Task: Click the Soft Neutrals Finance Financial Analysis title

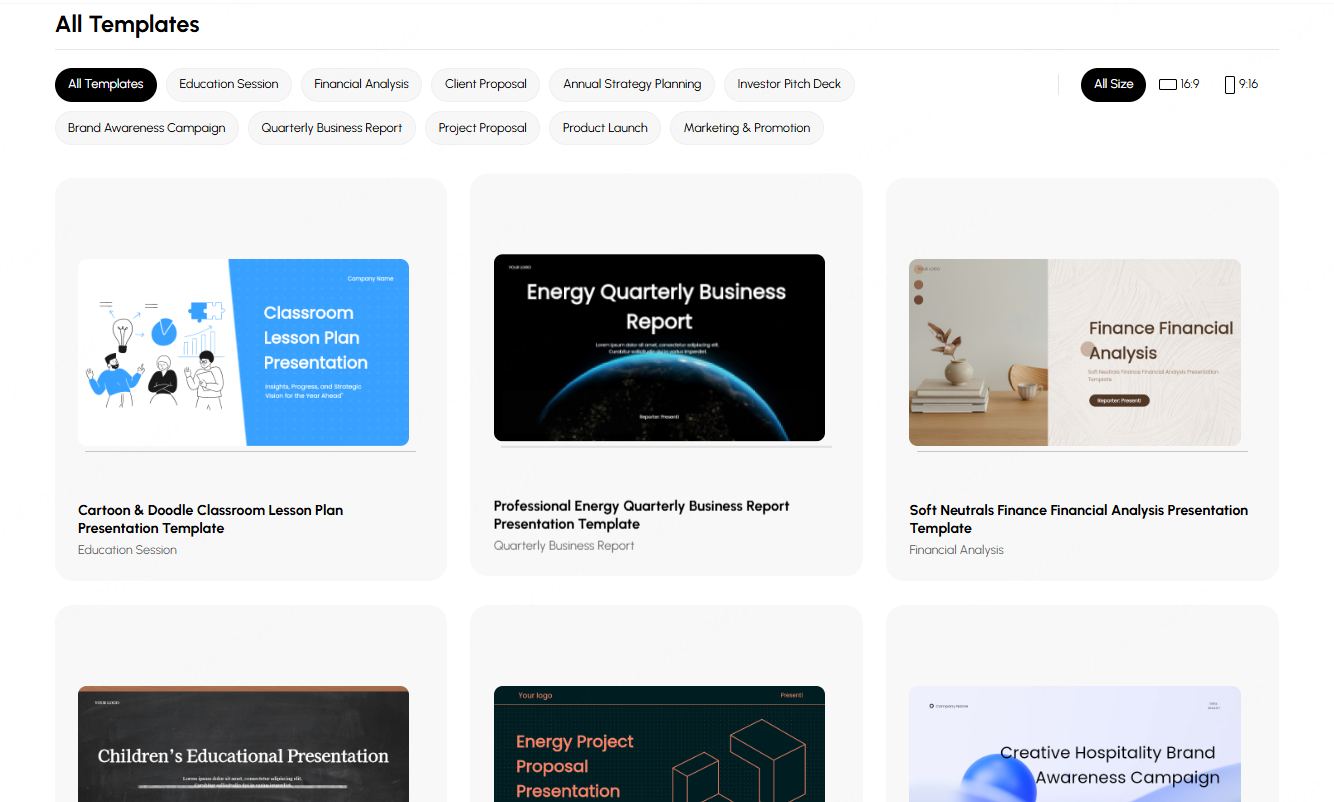Action: point(1078,519)
